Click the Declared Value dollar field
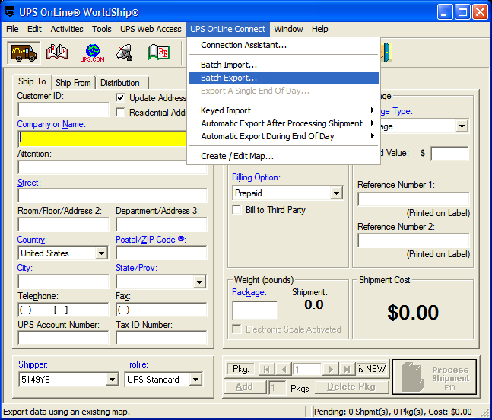 click(450, 154)
